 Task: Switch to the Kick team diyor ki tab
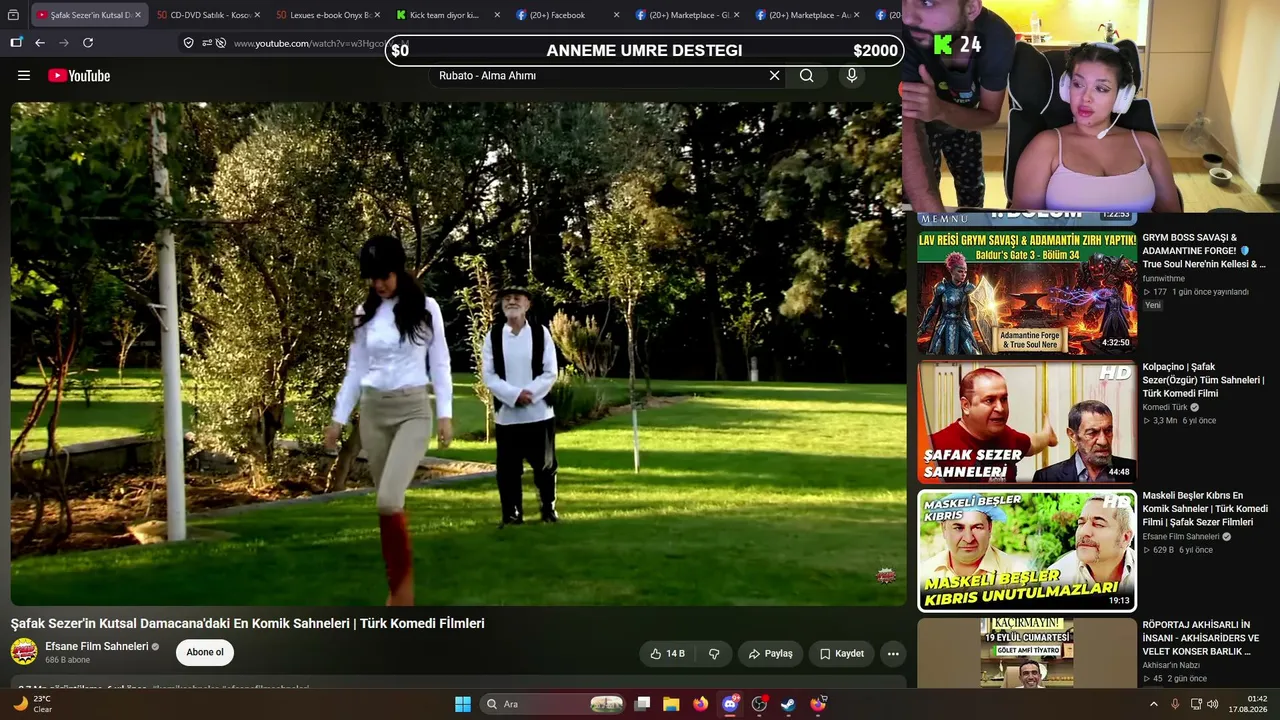(x=445, y=15)
